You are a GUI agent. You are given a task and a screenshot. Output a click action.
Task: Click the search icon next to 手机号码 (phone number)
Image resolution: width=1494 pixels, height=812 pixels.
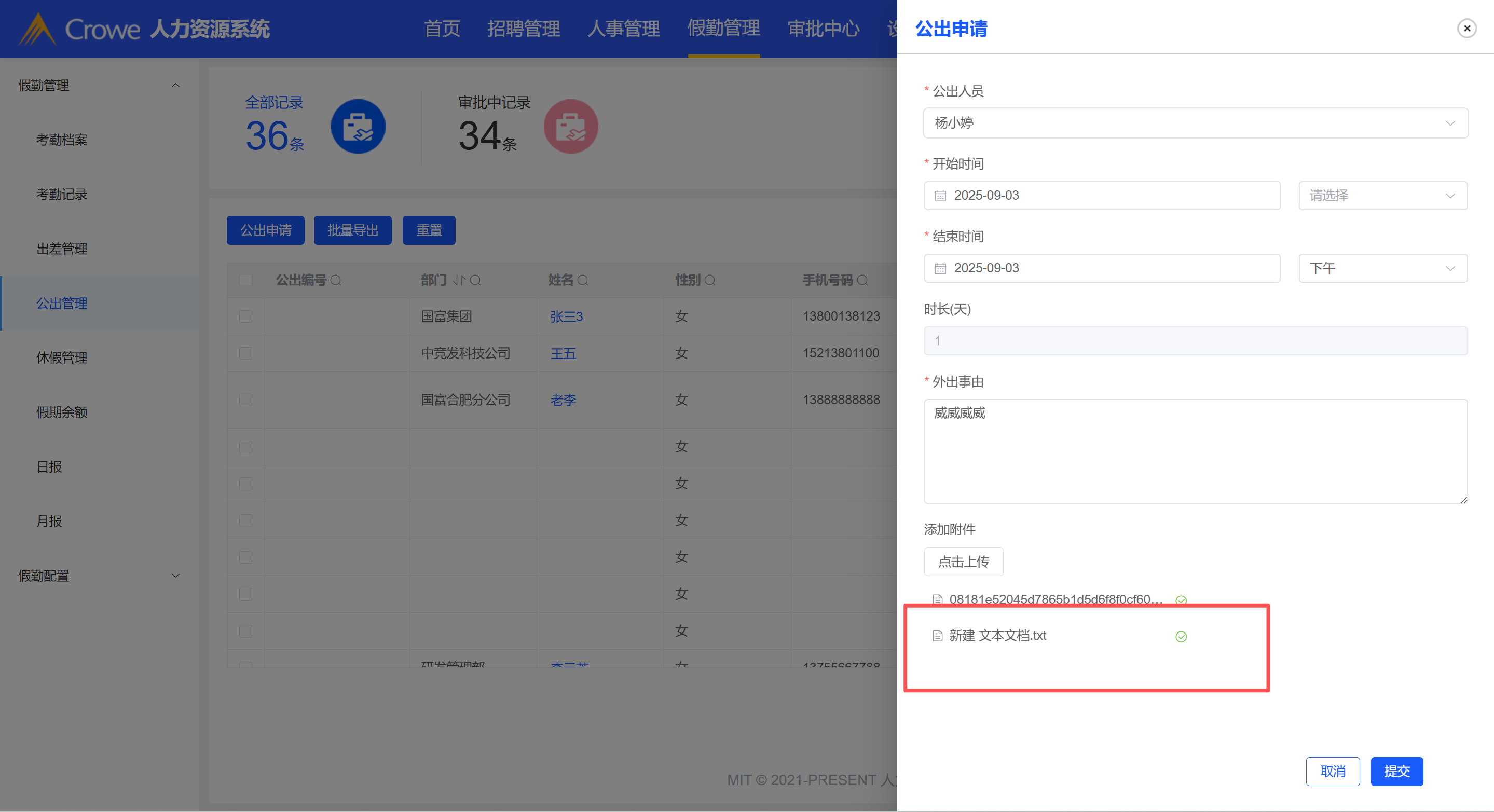(862, 281)
